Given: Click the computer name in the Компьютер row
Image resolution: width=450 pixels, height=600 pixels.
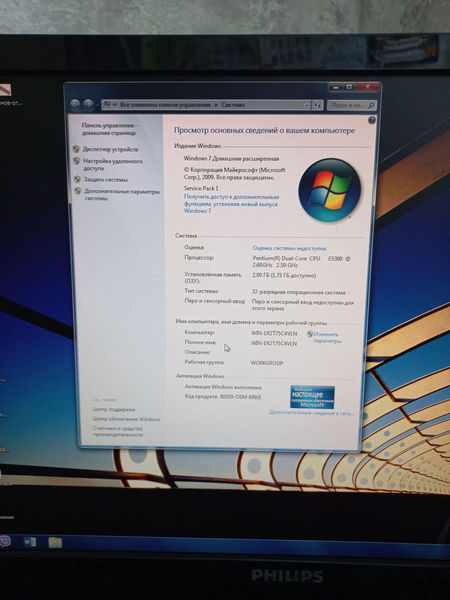Looking at the screenshot, I should pyautogui.click(x=274, y=333).
